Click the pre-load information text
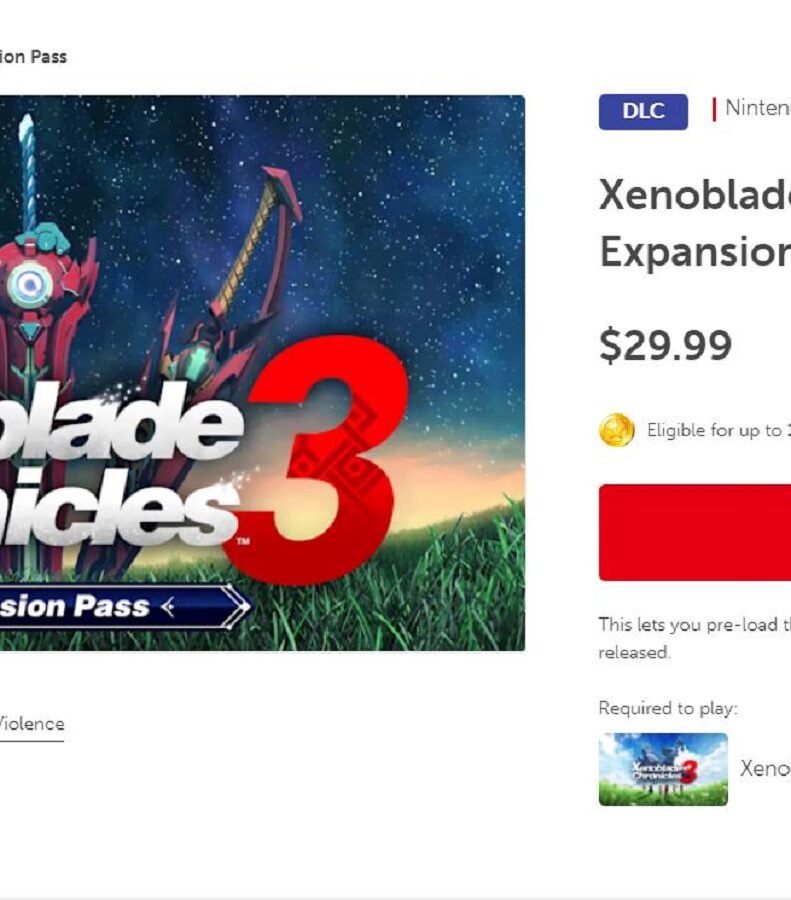Screen dimensions: 791x900 695,638
